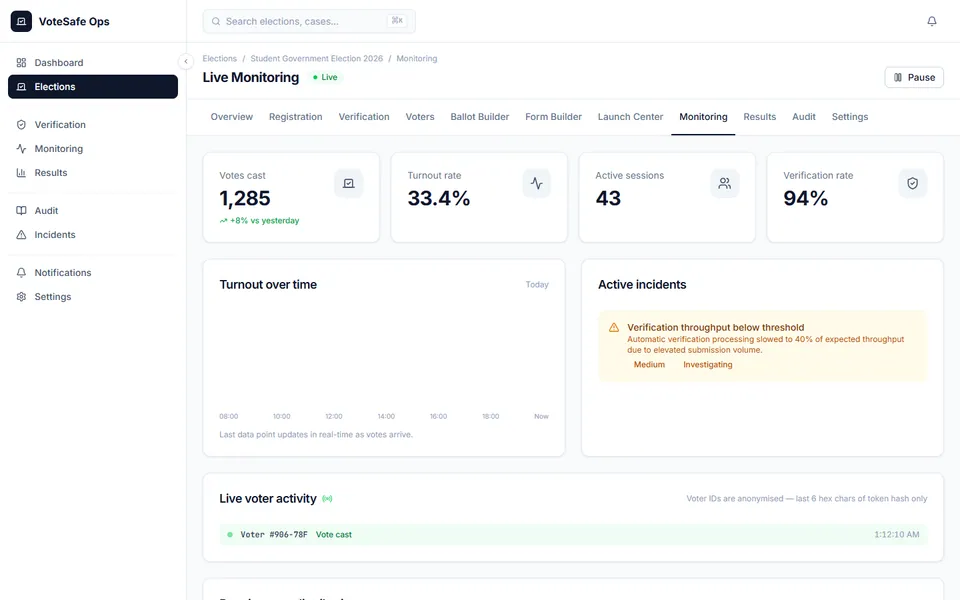
Task: Click the Turnout rate activity icon
Action: click(x=536, y=183)
